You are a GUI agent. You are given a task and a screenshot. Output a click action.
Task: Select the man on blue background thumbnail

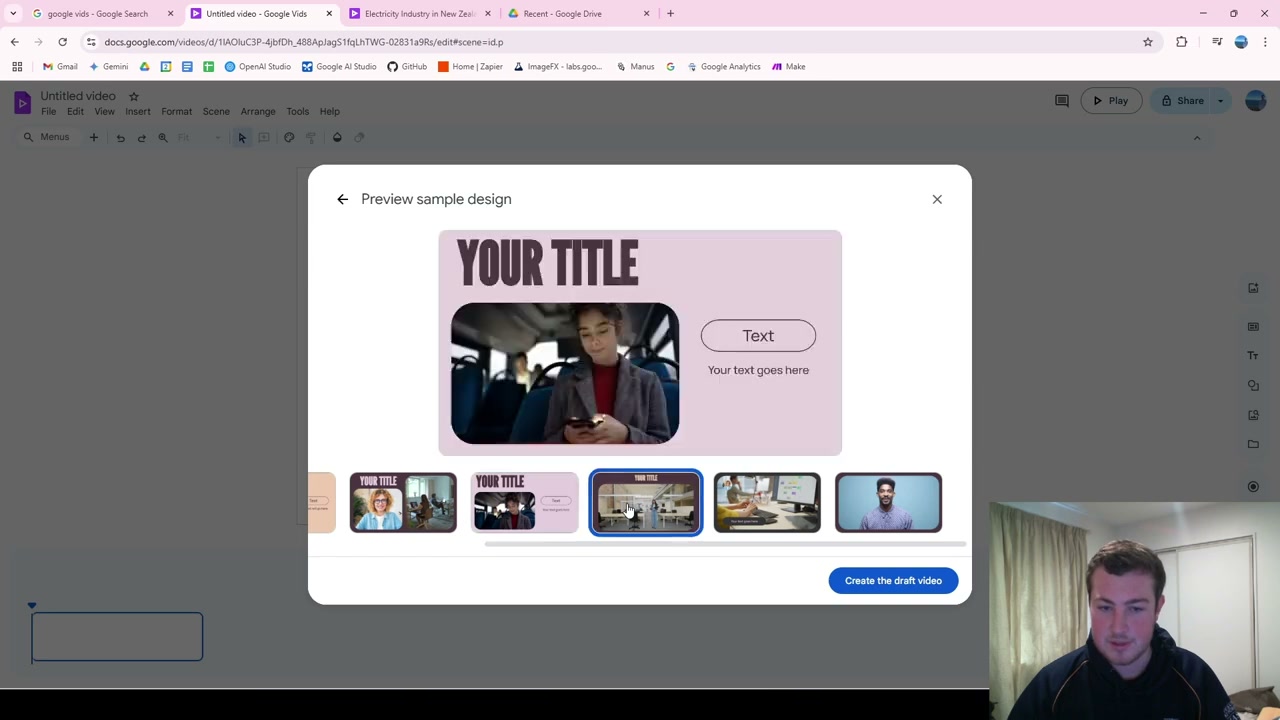pyautogui.click(x=888, y=502)
